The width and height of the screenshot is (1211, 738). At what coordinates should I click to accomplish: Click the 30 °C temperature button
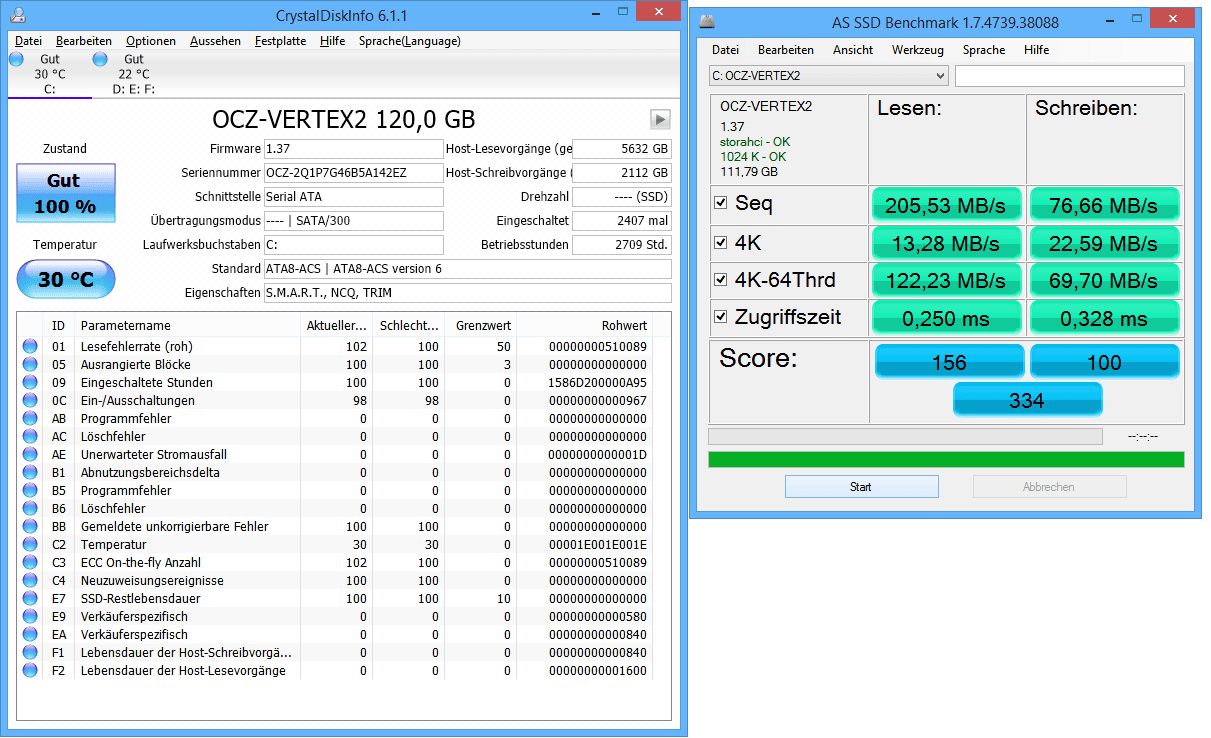point(66,279)
